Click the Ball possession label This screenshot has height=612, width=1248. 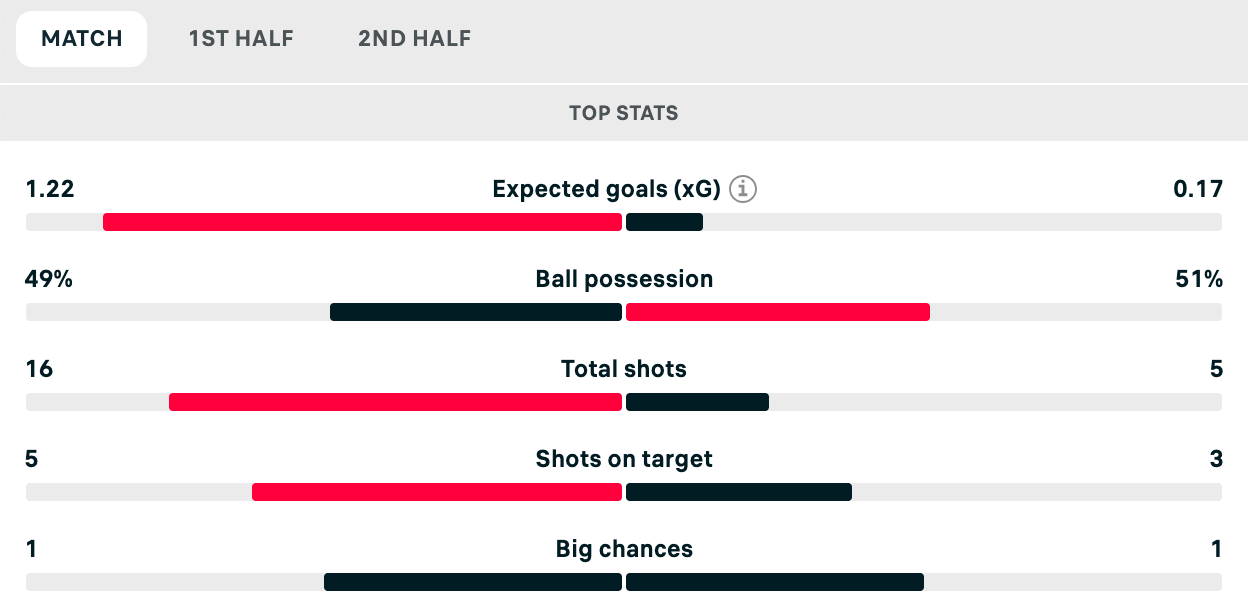[624, 279]
